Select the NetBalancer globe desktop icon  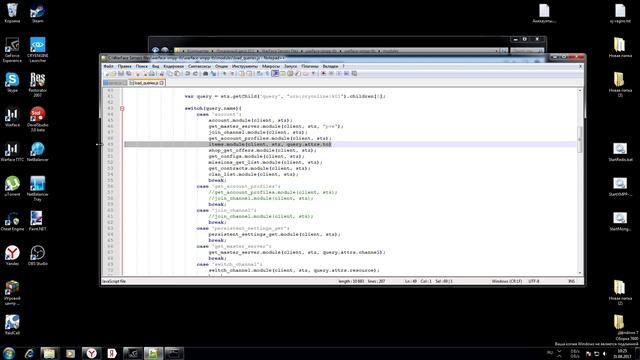click(38, 151)
